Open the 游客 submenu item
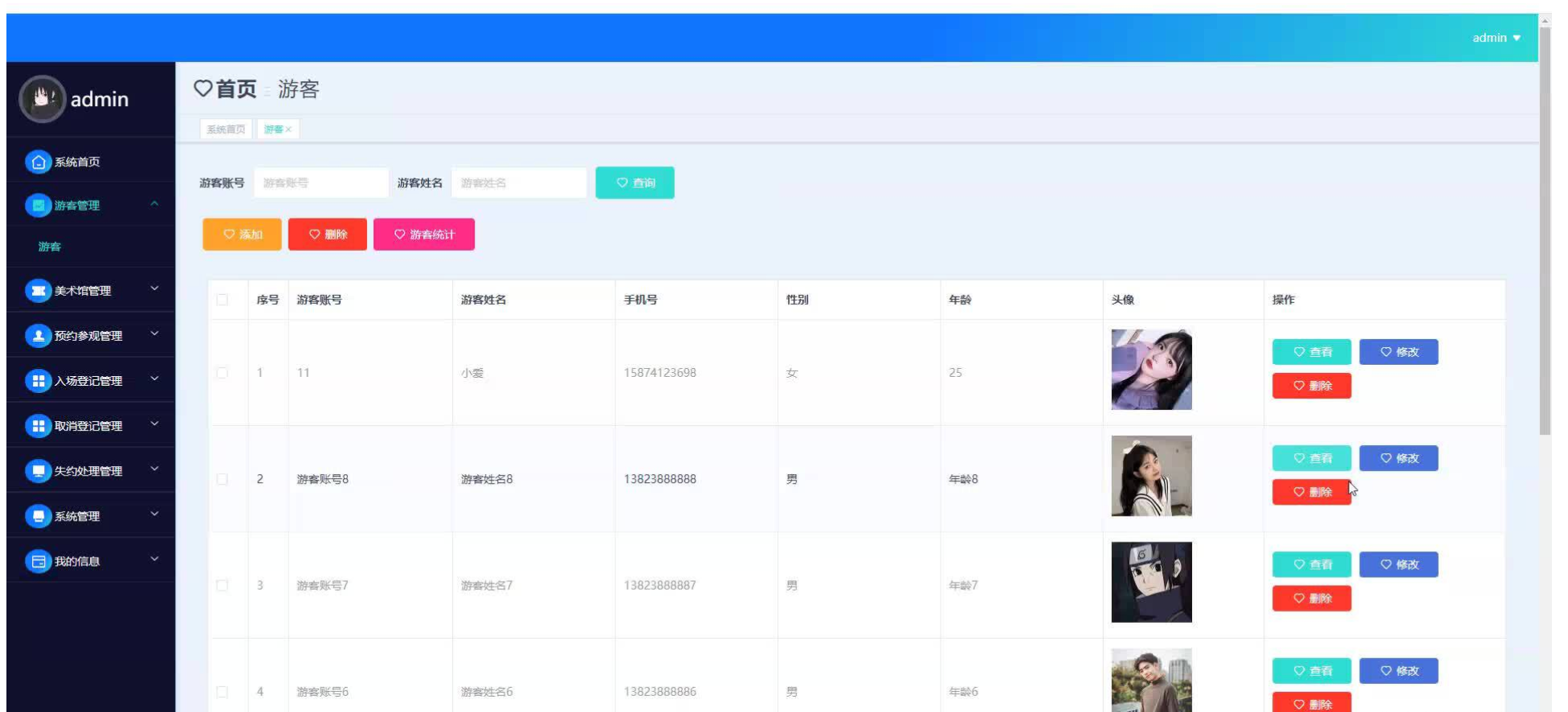Image resolution: width=1568 pixels, height=712 pixels. 50,247
